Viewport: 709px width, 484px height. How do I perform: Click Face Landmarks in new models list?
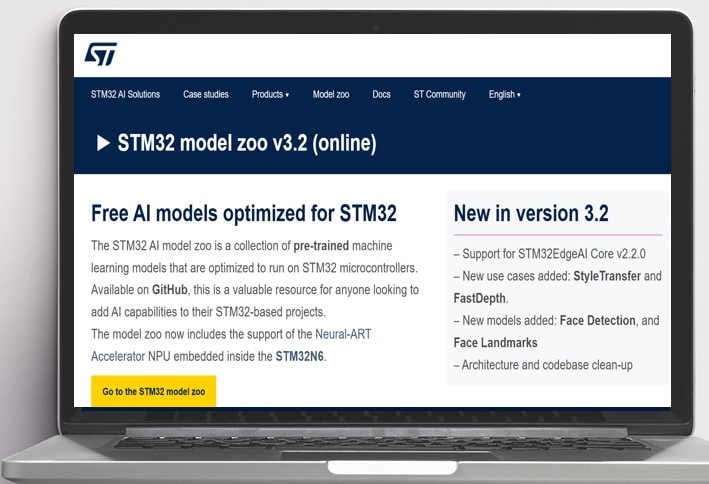[x=495, y=343]
